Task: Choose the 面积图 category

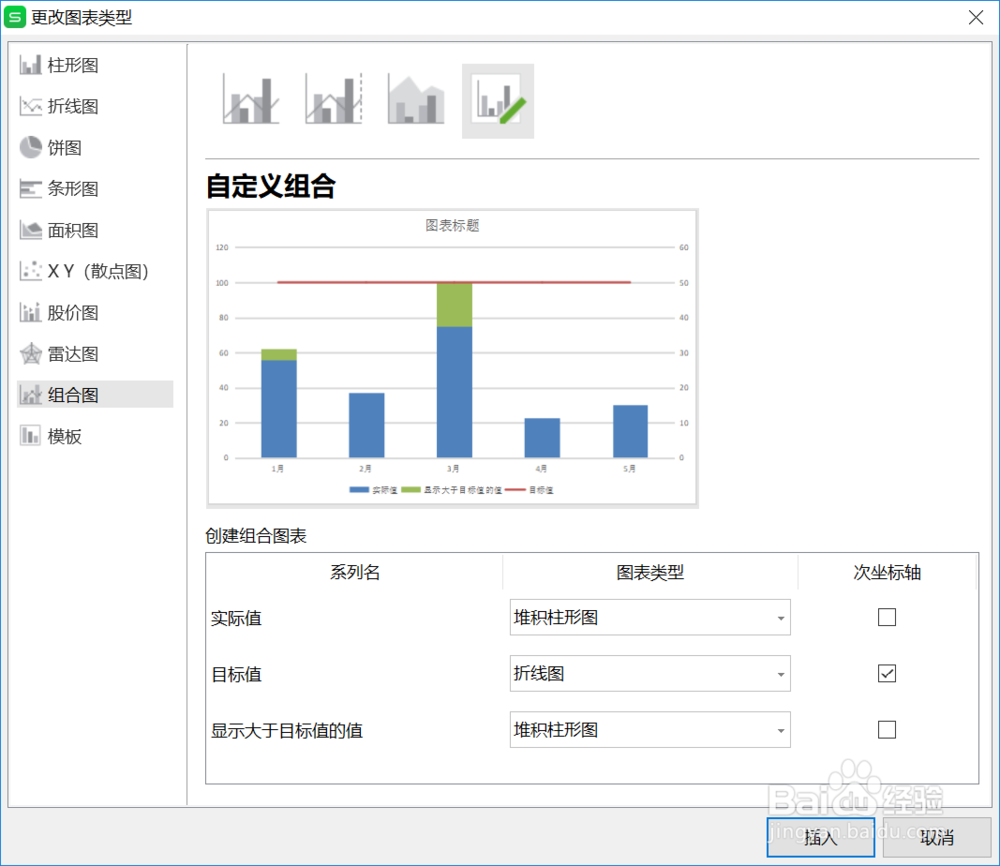Action: (x=73, y=230)
